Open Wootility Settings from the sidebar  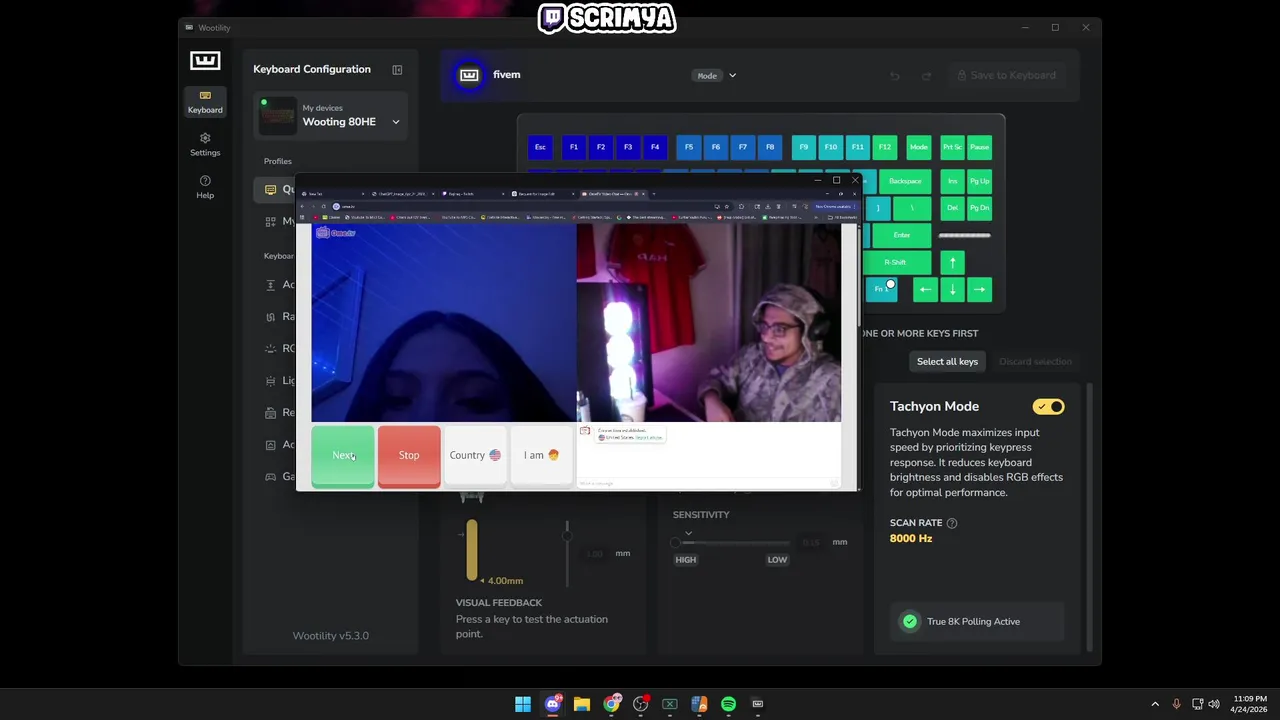point(205,144)
